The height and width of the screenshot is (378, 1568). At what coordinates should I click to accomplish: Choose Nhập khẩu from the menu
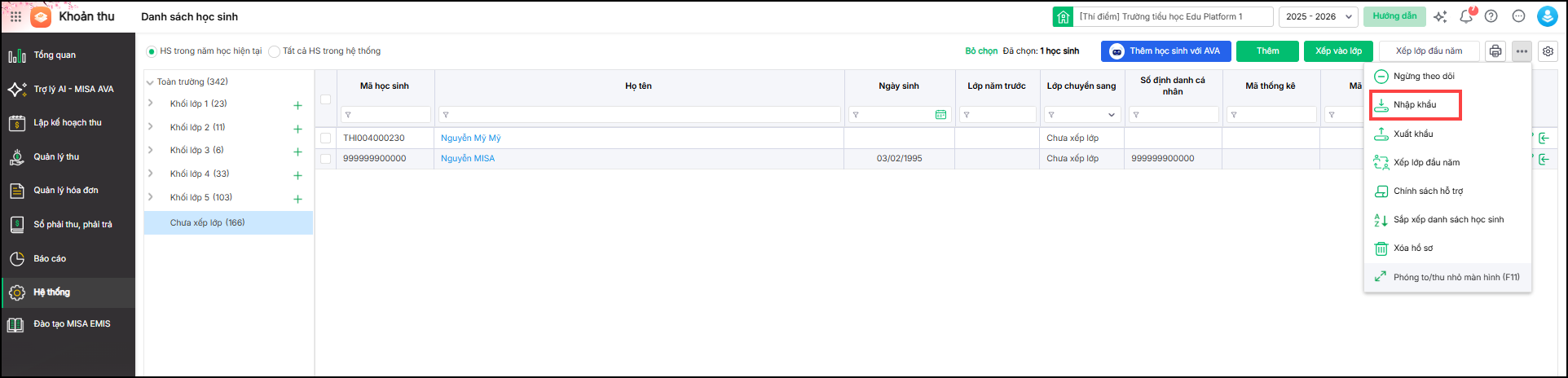click(x=1415, y=105)
